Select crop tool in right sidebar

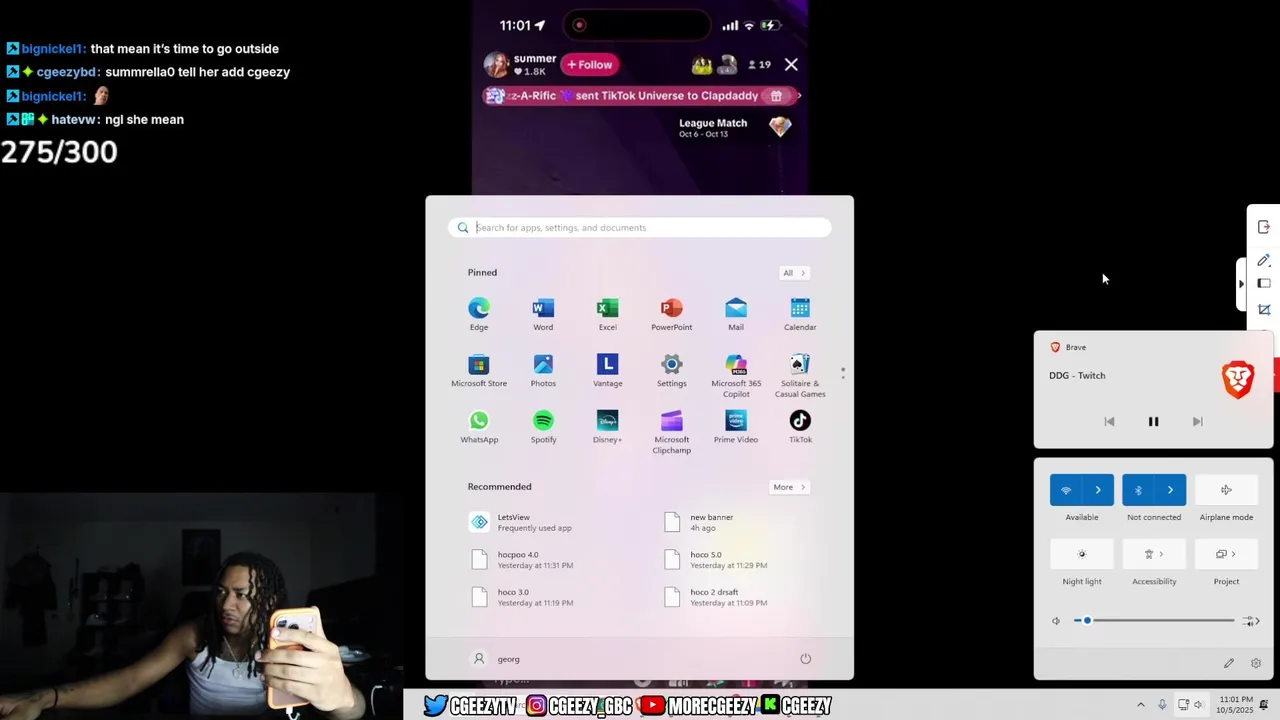tap(1264, 310)
